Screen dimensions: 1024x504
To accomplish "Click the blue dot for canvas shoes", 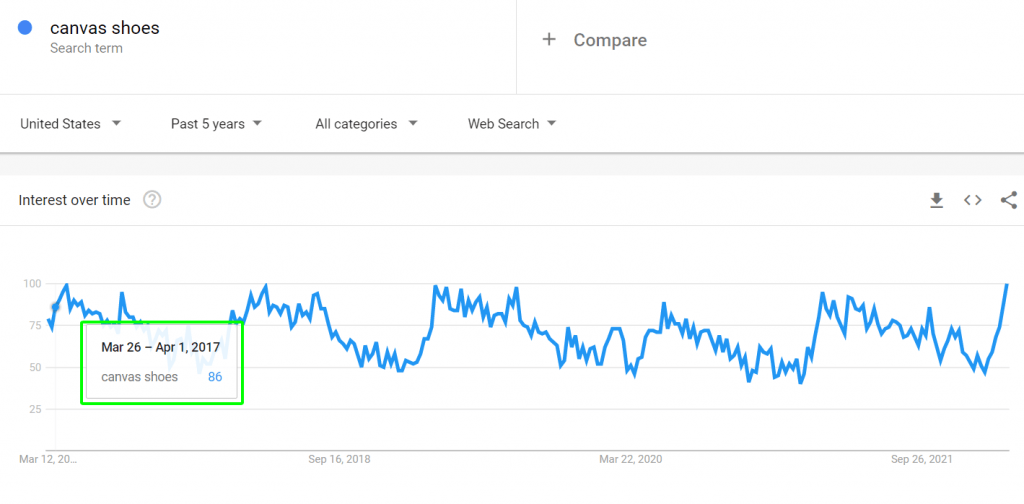I will coord(25,28).
